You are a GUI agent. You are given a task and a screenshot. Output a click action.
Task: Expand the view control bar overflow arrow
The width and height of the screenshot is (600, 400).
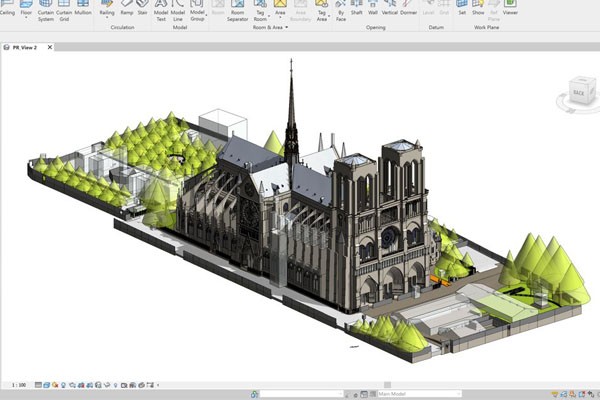point(158,385)
